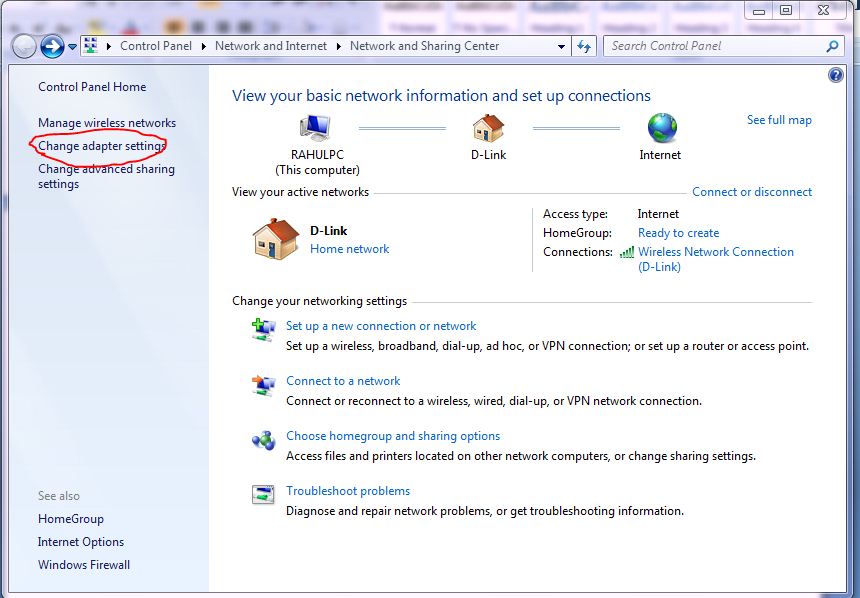
Task: Click the D-Link Home network house icon
Action: pyautogui.click(x=276, y=239)
